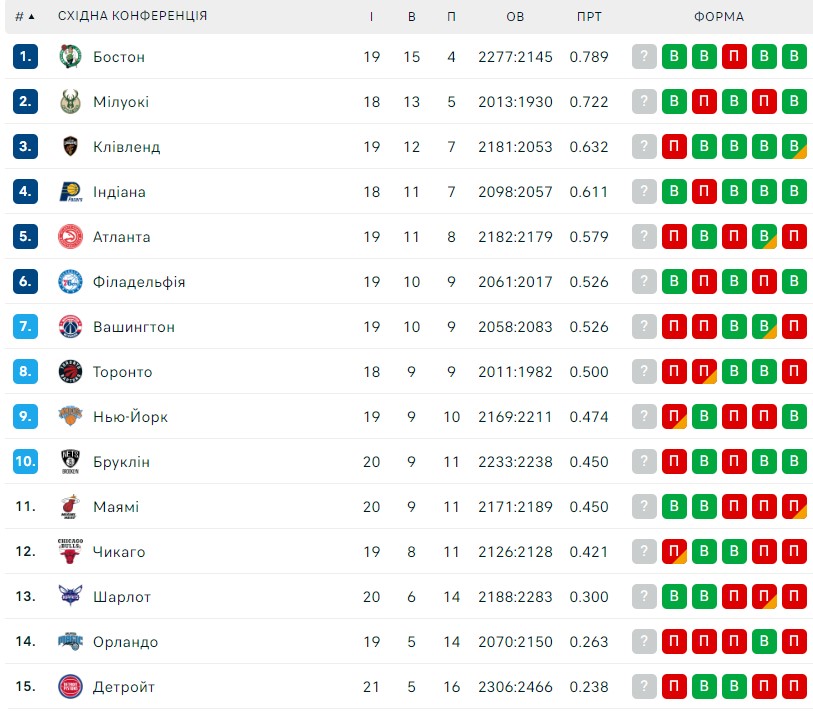Image resolution: width=813 pixels, height=711 pixels.
Task: Click the grey question mark in Boston's form
Action: pyautogui.click(x=644, y=57)
